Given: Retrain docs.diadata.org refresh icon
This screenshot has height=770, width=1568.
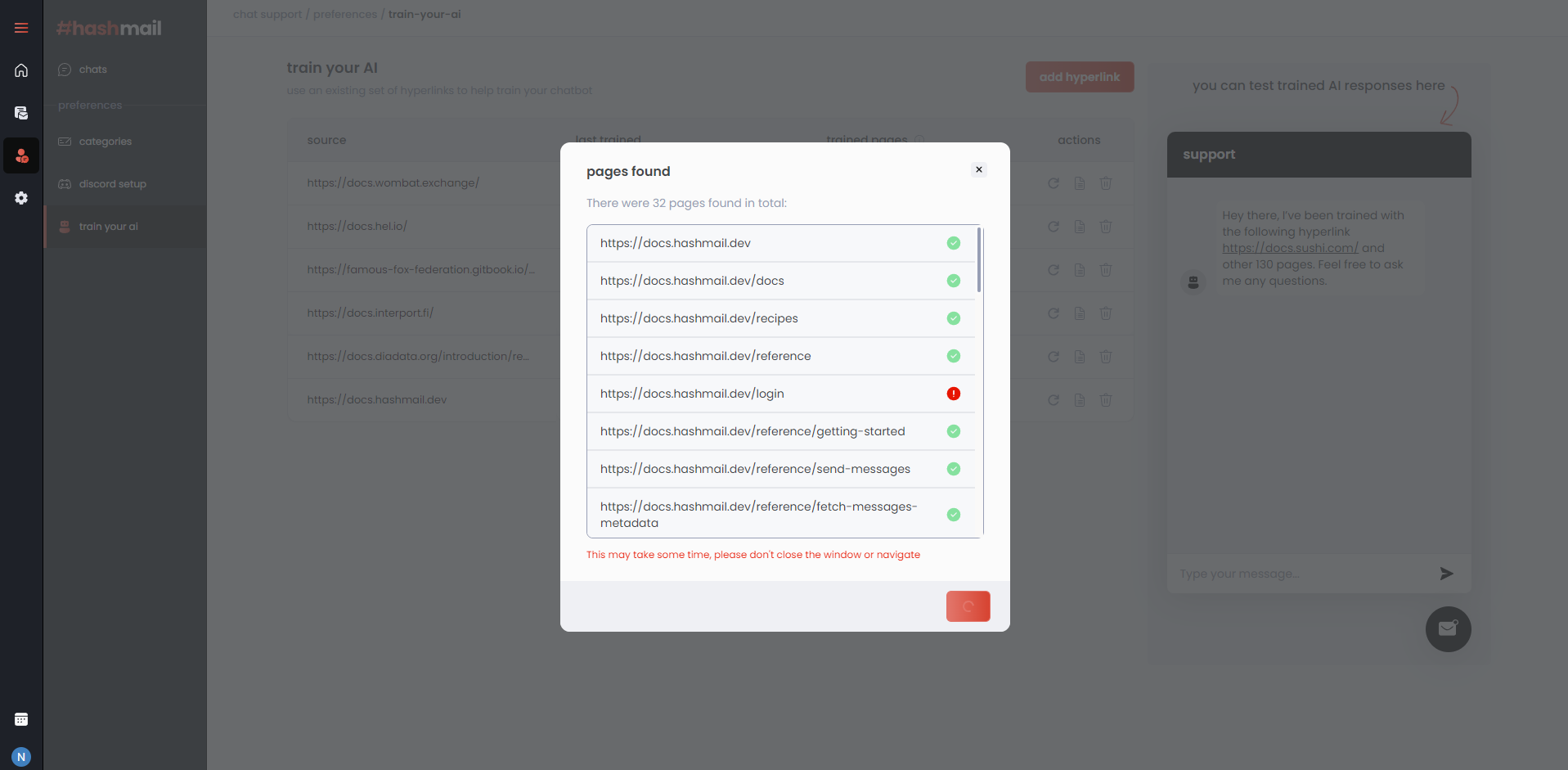Looking at the screenshot, I should [x=1054, y=357].
